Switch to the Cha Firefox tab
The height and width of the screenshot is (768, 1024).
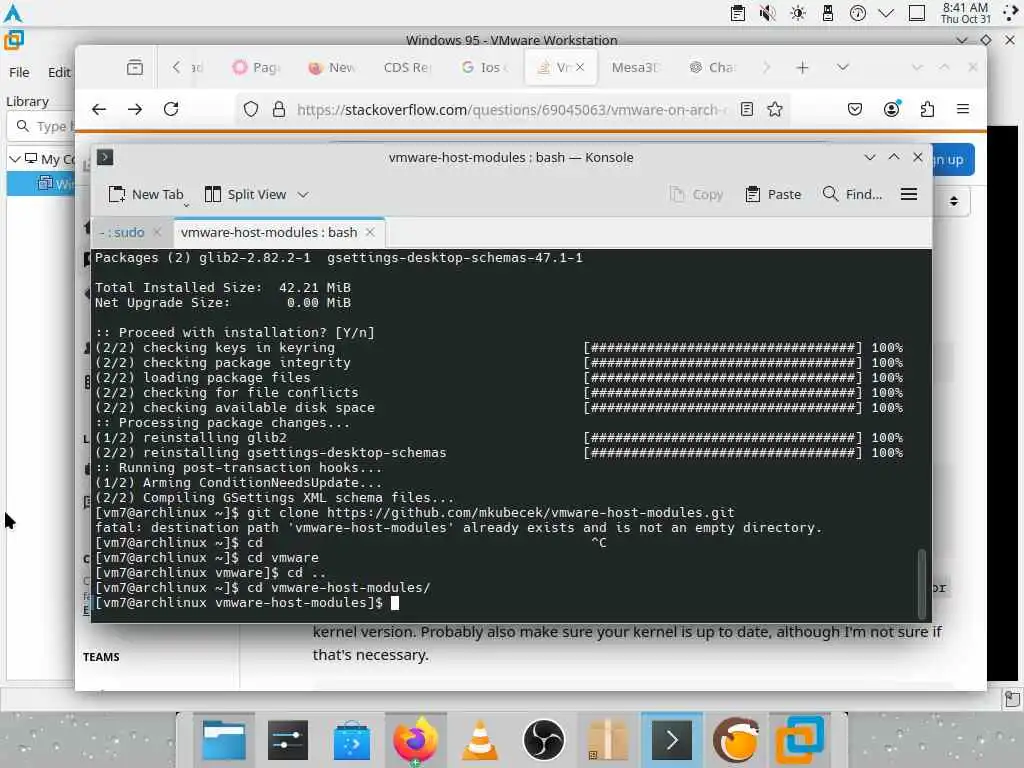pyautogui.click(x=712, y=67)
